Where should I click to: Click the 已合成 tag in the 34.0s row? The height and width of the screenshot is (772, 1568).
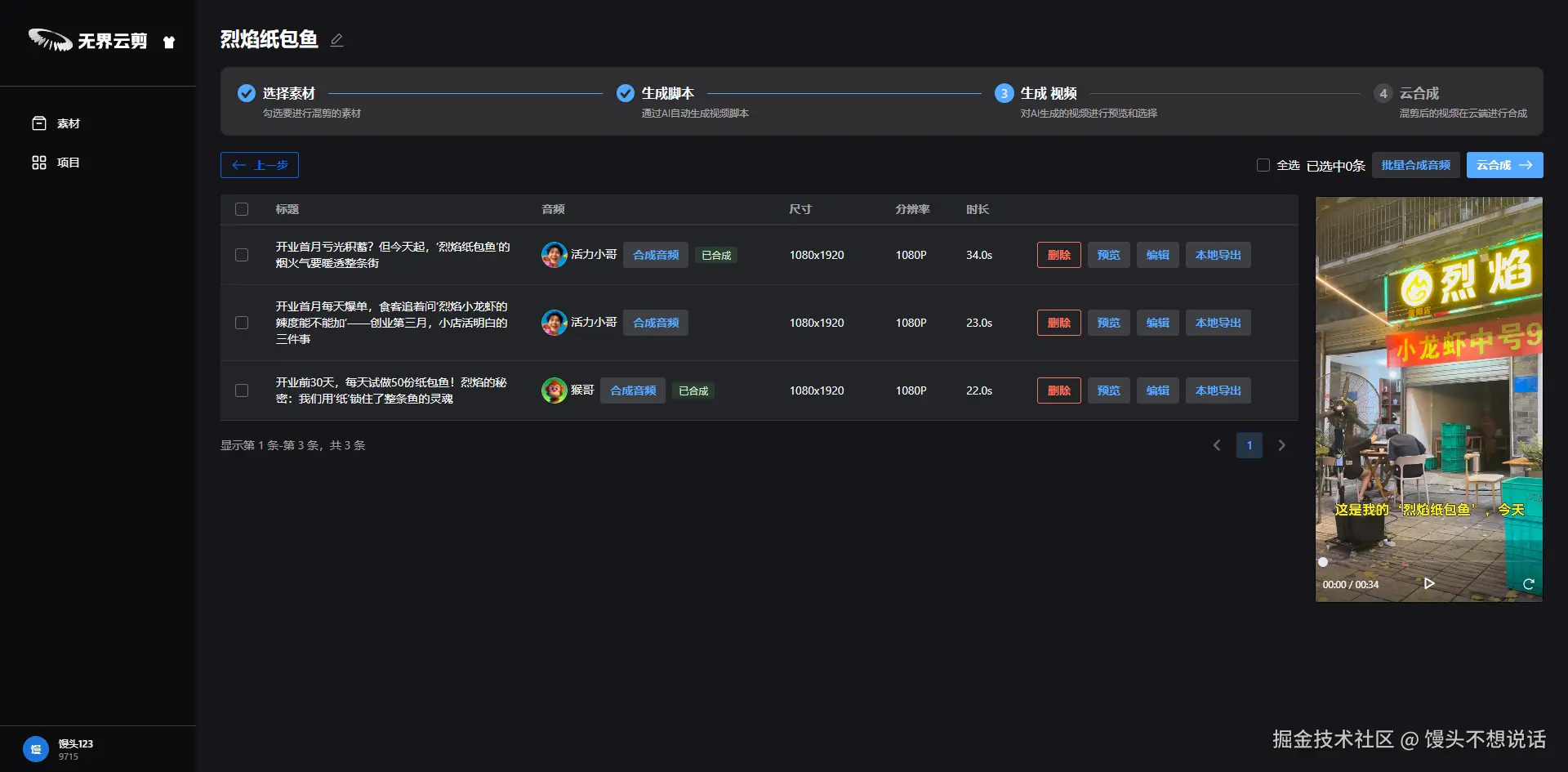(x=716, y=255)
